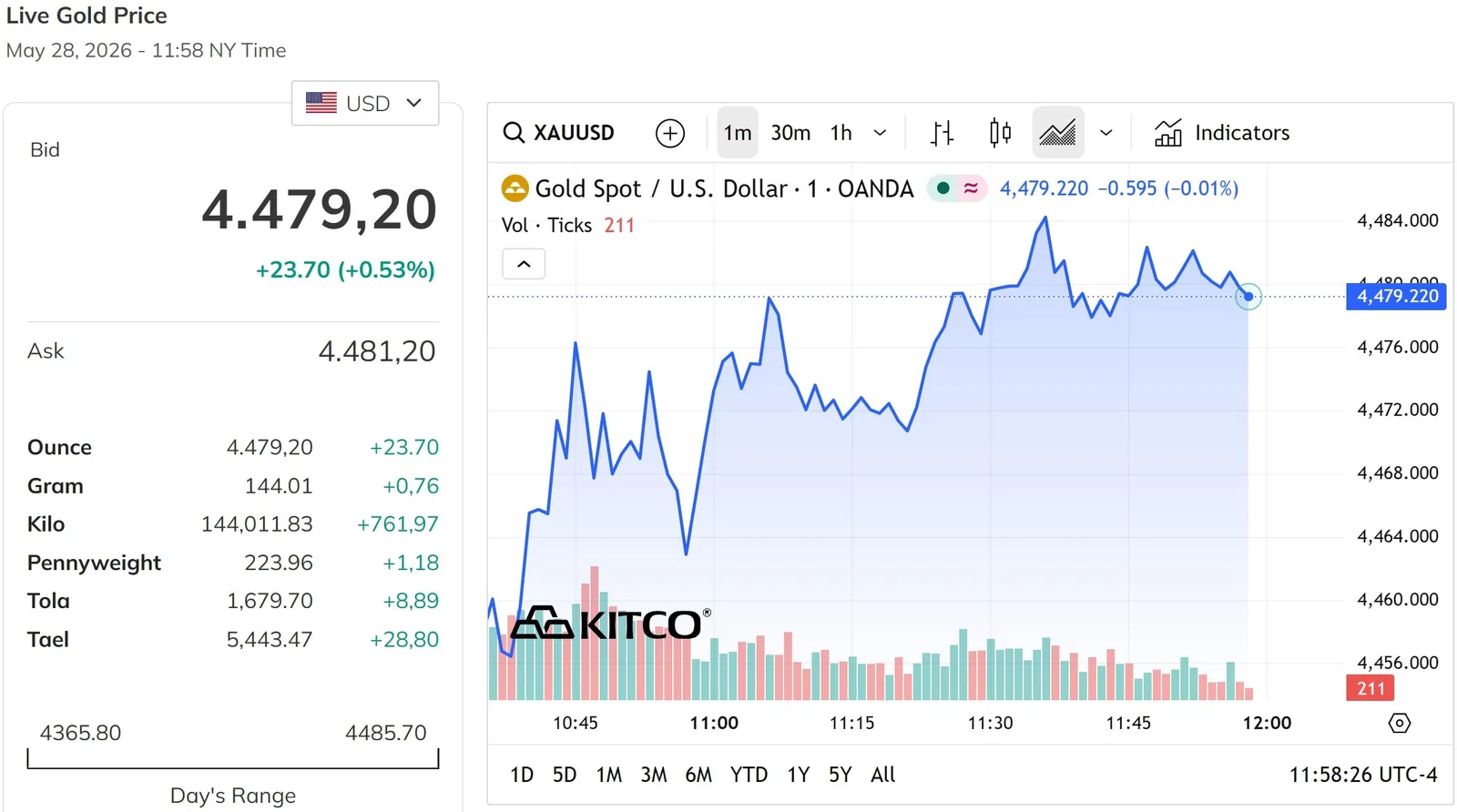Select the area chart style icon

click(x=1058, y=133)
